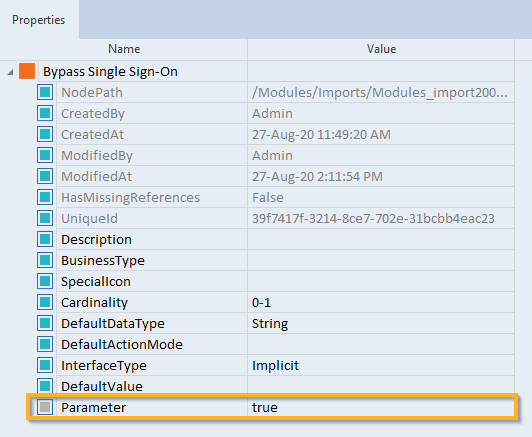Image resolution: width=532 pixels, height=437 pixels.
Task: Click the Value column header
Action: click(381, 49)
